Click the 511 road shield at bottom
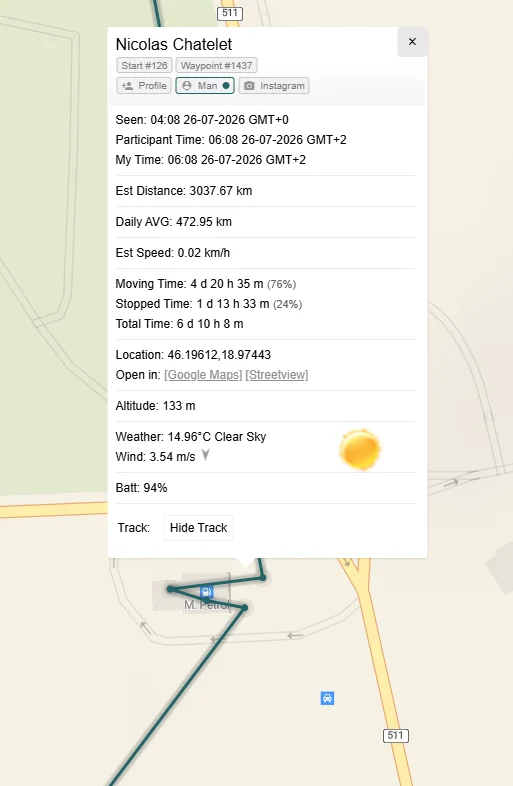Viewport: 513px width, 786px height. [396, 735]
